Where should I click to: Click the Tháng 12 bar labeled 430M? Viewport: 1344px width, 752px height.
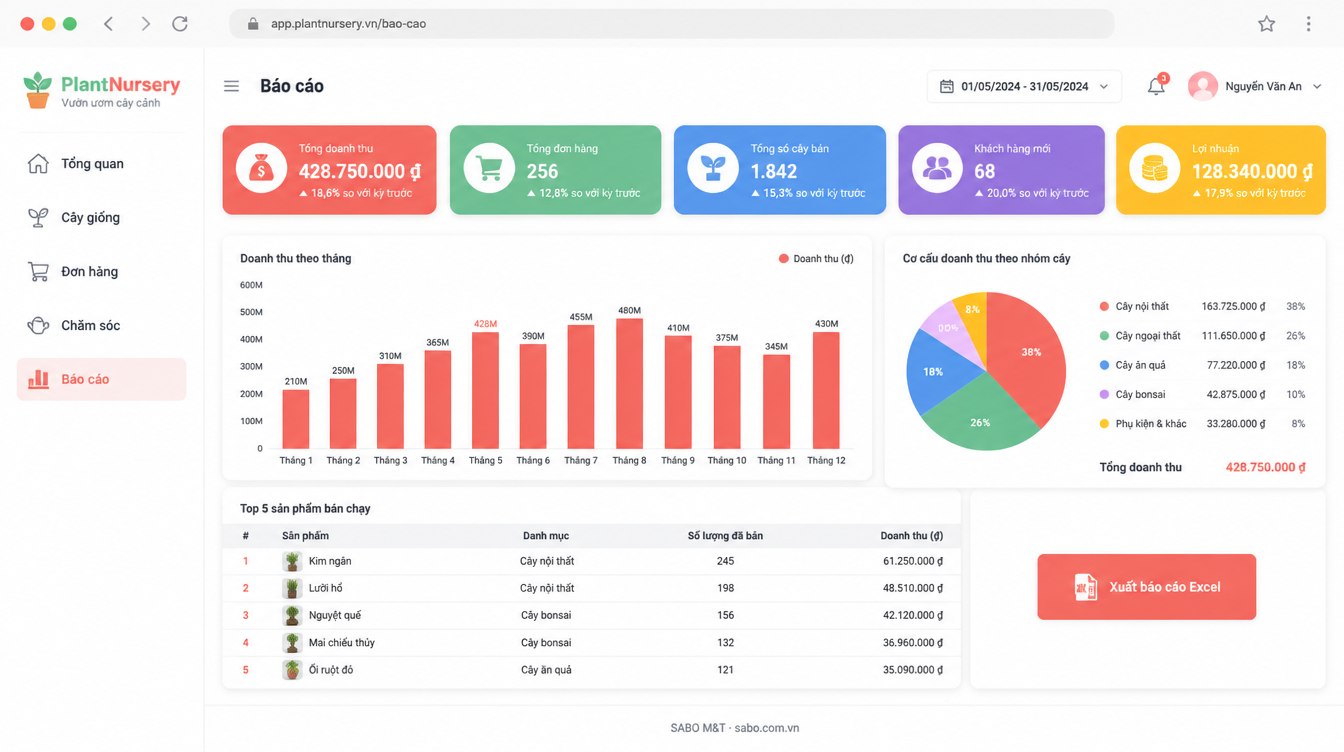tap(826, 390)
